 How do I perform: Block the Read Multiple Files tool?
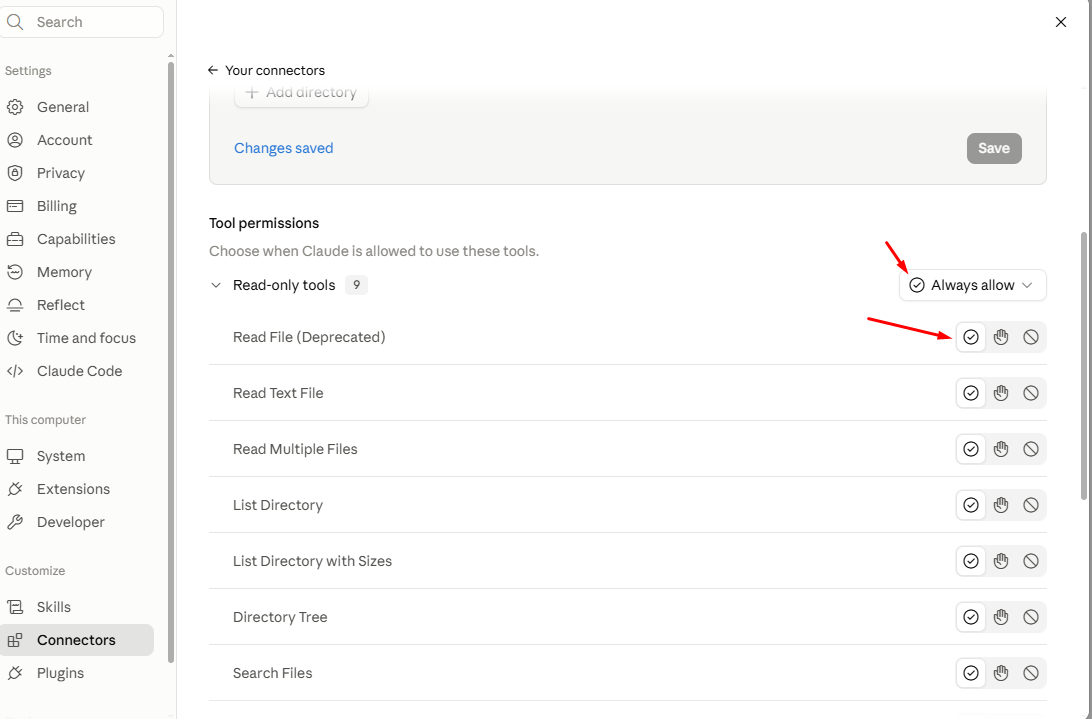1031,449
